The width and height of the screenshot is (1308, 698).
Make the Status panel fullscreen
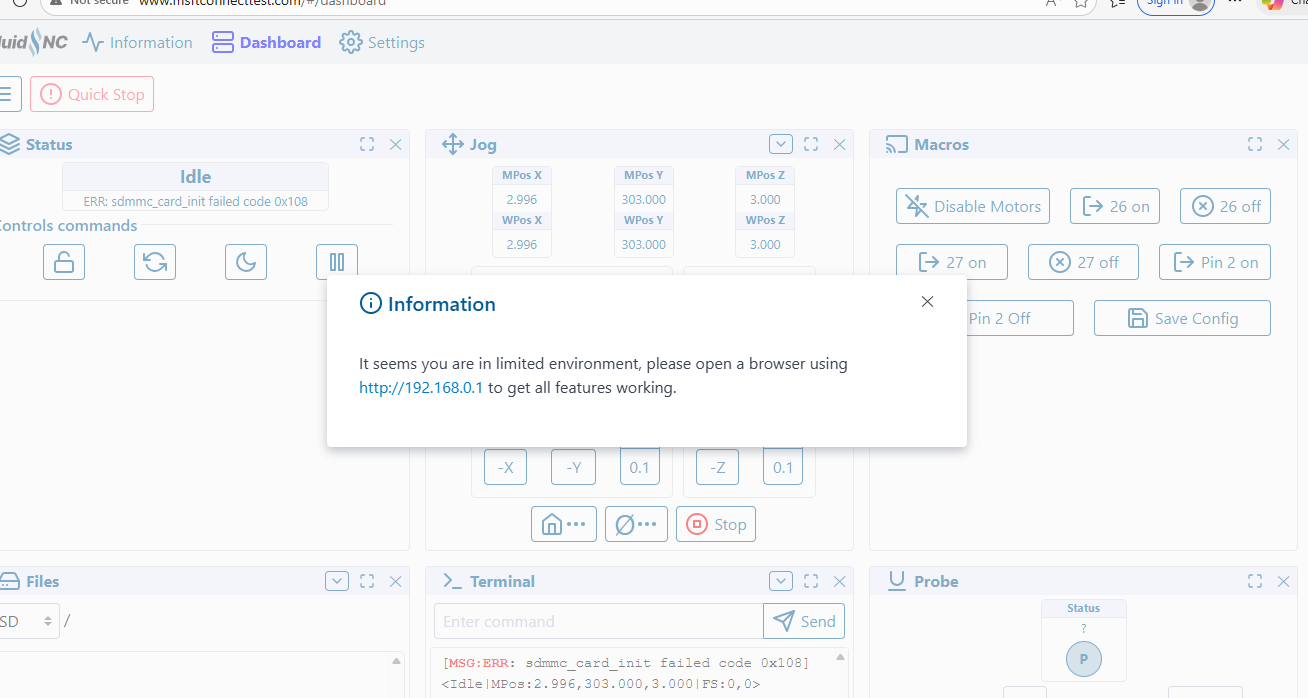click(x=367, y=145)
